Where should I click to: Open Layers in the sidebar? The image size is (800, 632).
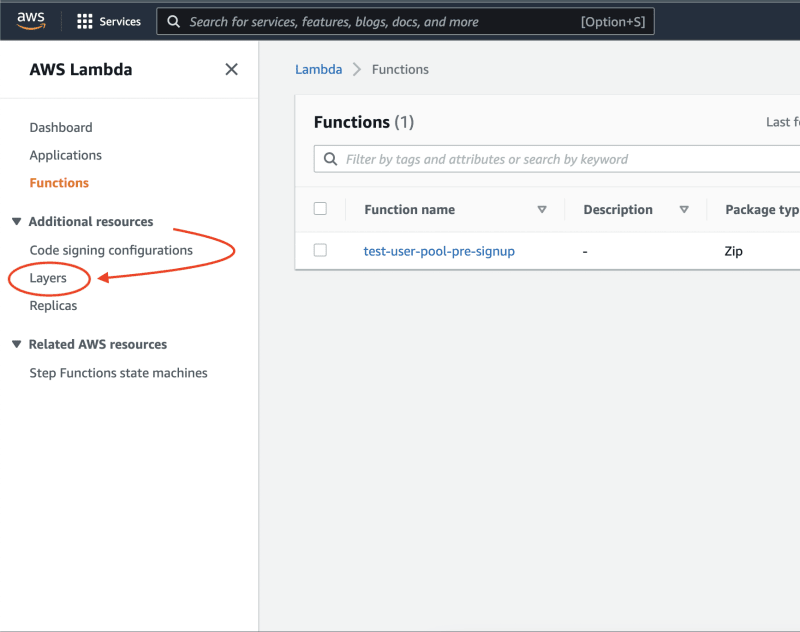pyautogui.click(x=48, y=279)
